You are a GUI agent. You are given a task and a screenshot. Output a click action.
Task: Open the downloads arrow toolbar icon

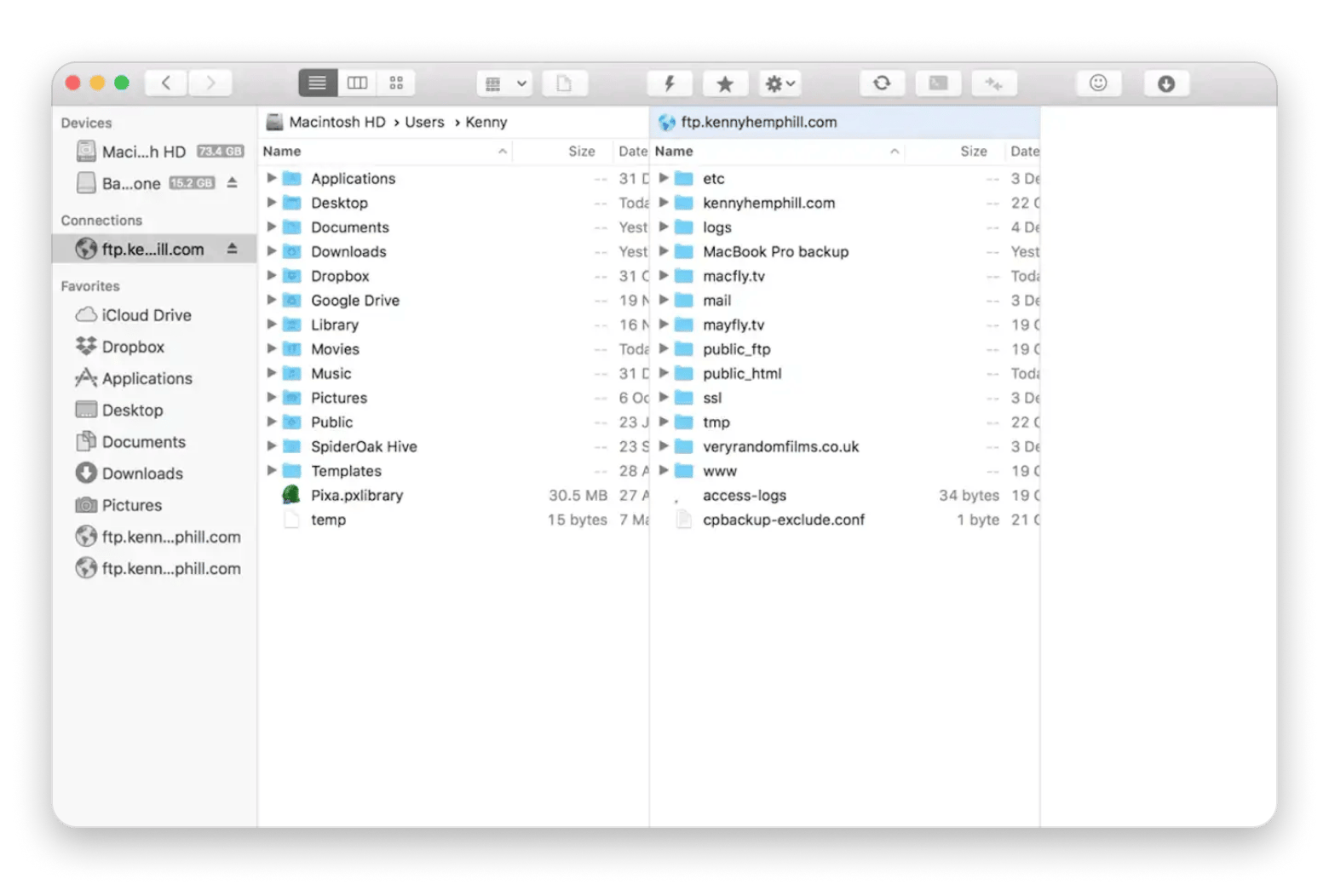(x=1165, y=83)
